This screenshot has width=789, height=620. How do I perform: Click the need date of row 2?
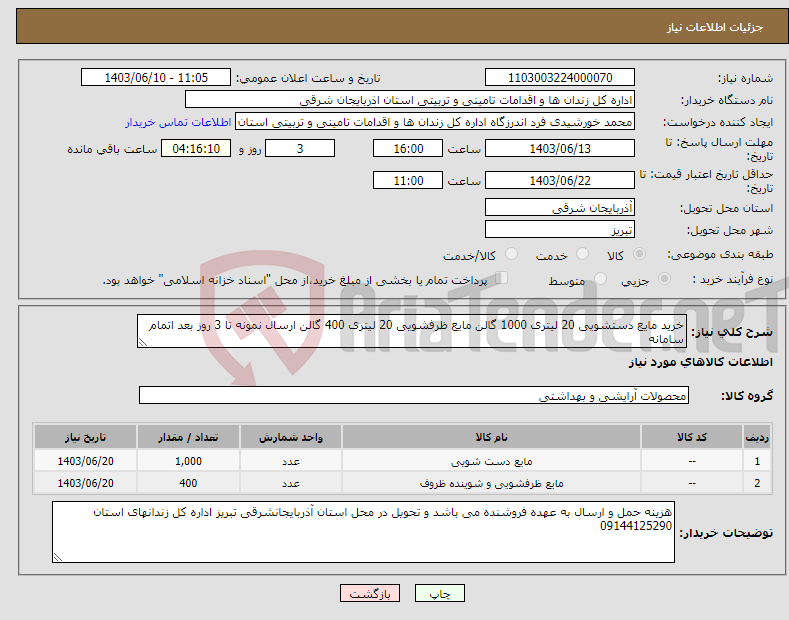[x=86, y=483]
